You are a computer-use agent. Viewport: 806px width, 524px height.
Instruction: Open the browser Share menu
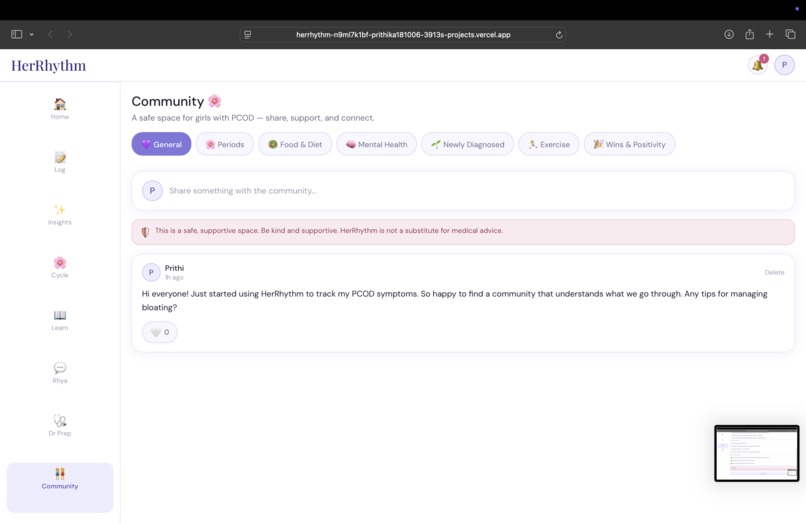tap(749, 34)
